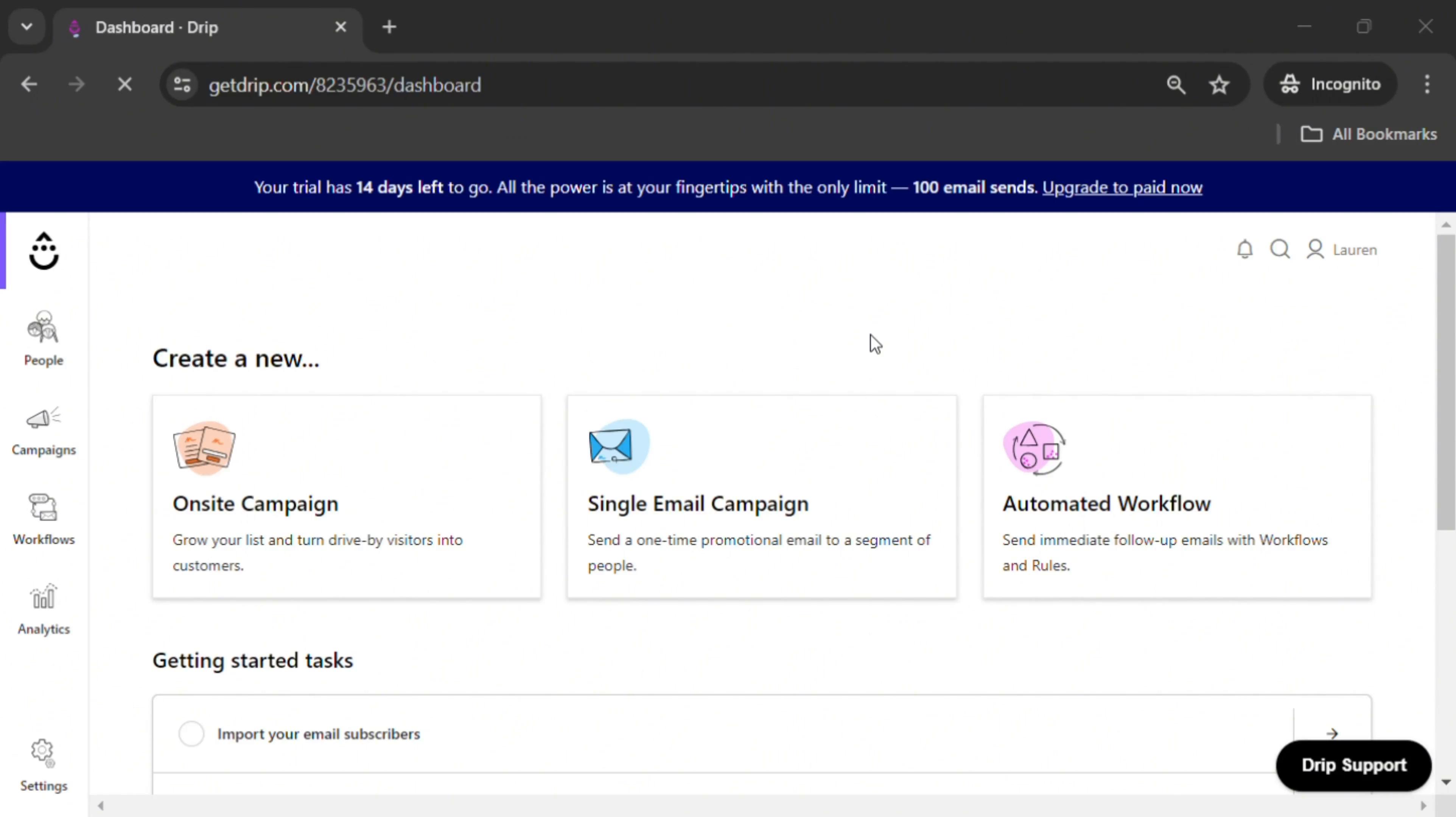The width and height of the screenshot is (1456, 817).
Task: Expand the browser tab list dropdown
Action: click(x=27, y=27)
